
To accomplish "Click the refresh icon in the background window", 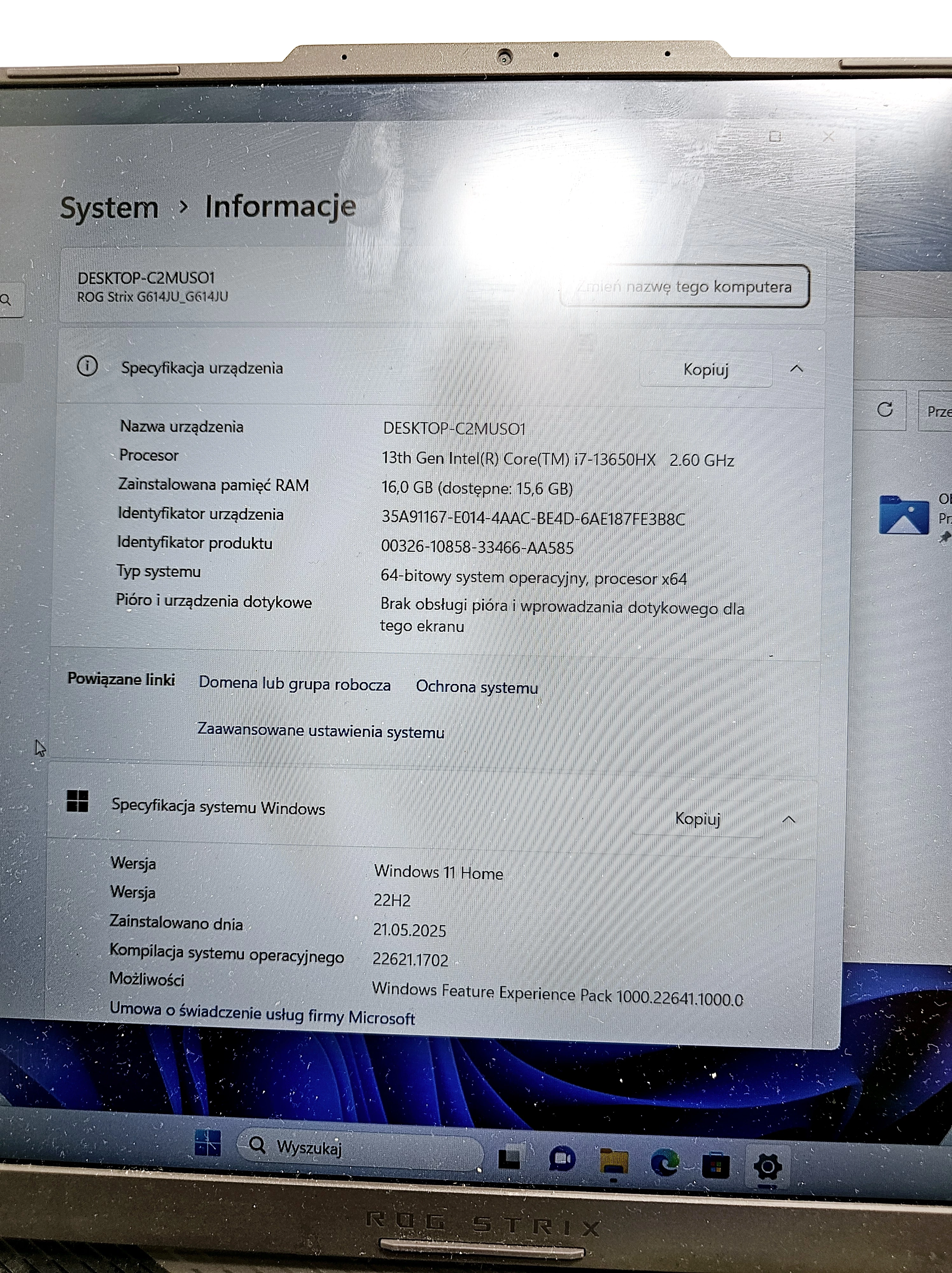I will 885,409.
